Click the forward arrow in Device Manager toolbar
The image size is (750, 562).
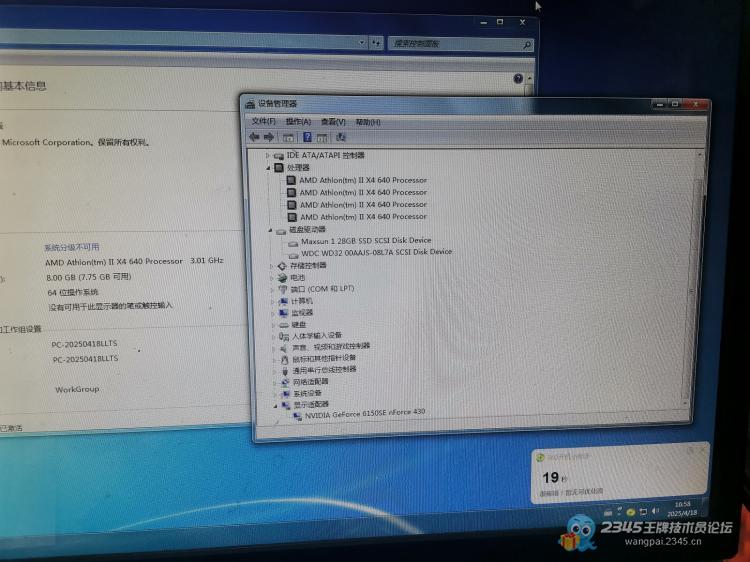tap(269, 137)
